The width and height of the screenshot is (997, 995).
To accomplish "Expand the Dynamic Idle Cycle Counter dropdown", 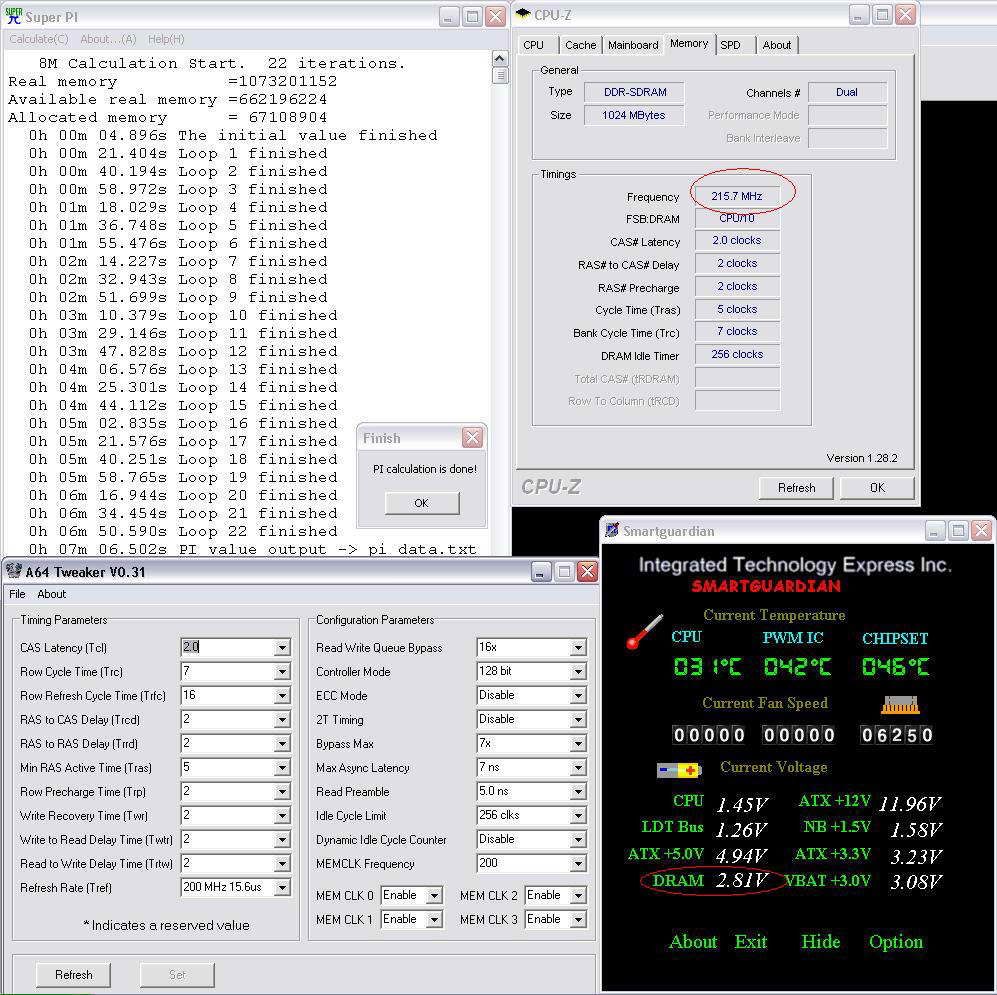I will tap(578, 839).
